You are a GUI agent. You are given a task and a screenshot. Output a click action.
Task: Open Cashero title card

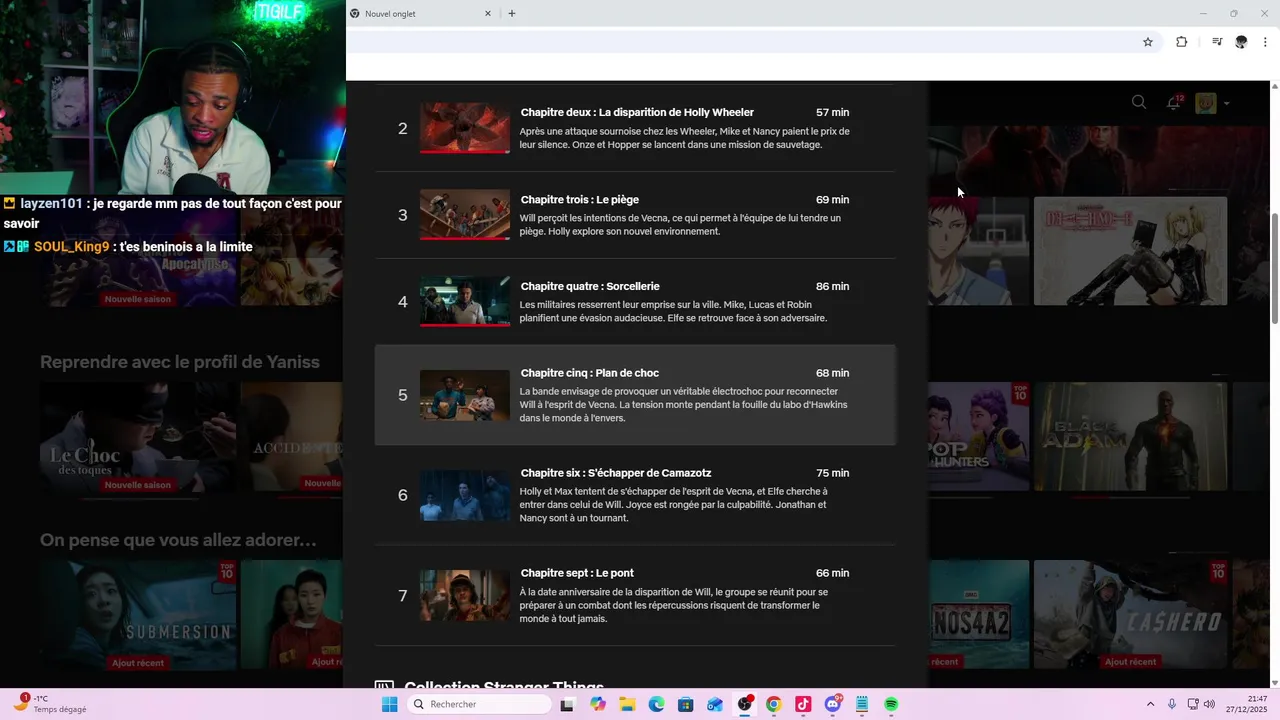[x=1130, y=615]
